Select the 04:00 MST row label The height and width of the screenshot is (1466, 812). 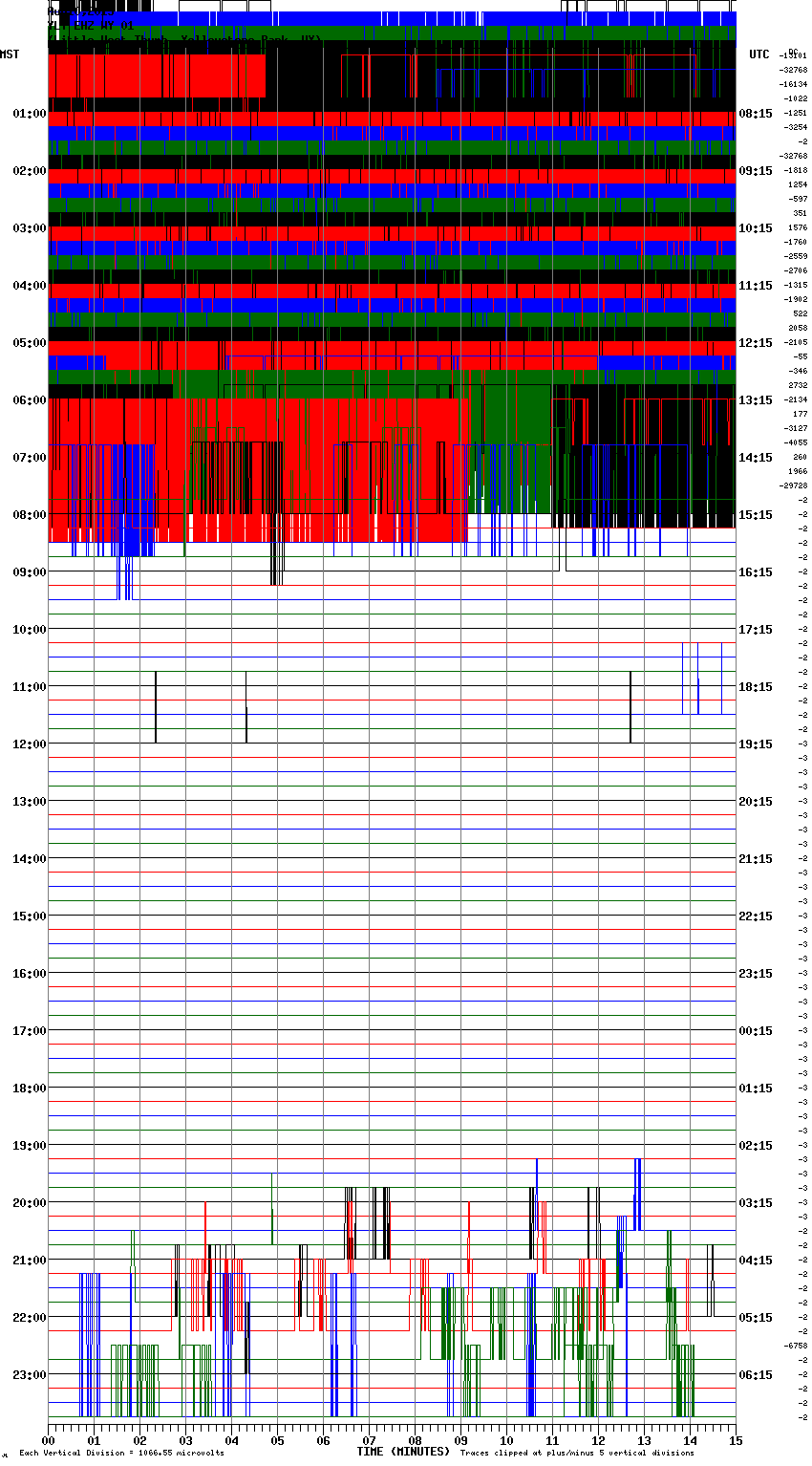(30, 286)
